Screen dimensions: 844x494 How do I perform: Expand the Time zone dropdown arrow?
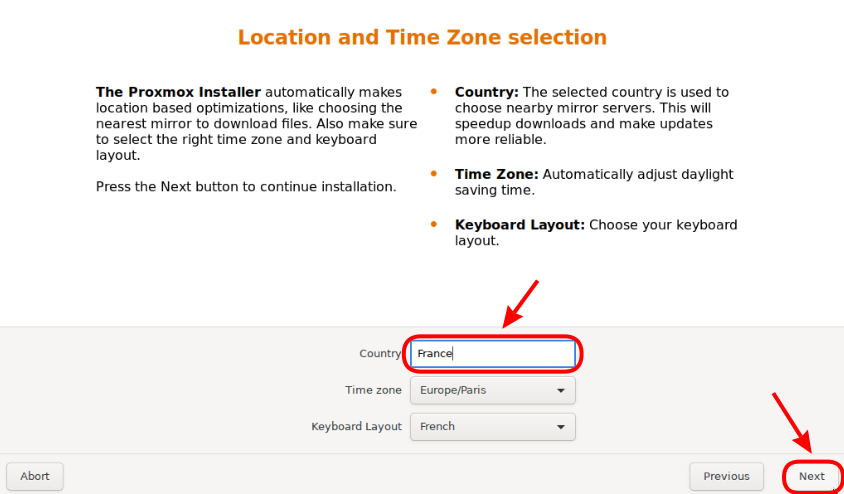pyautogui.click(x=561, y=390)
